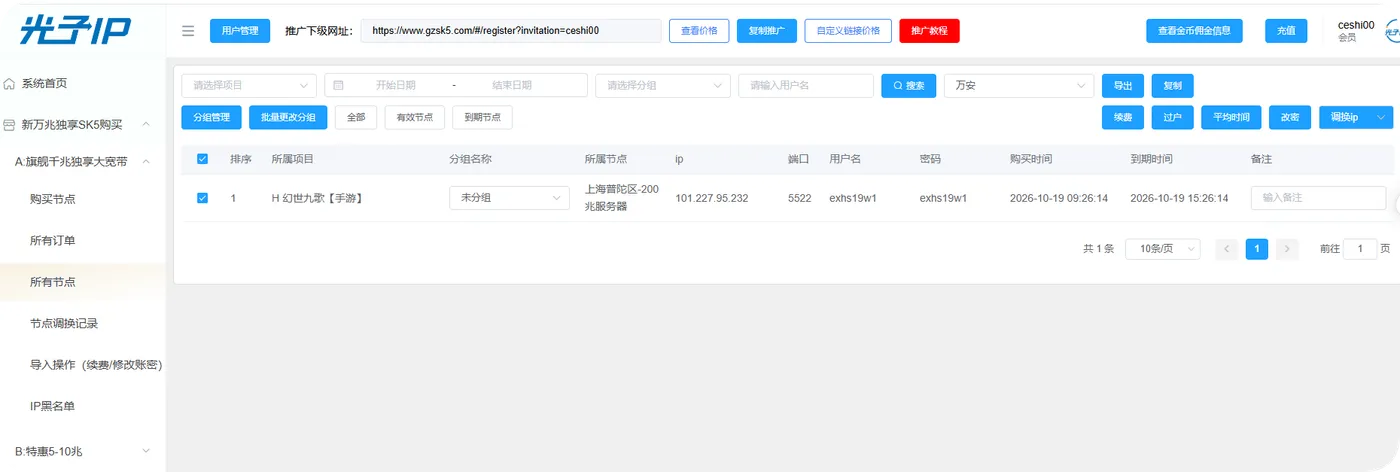Click the promotion URL field
The image size is (1400, 472).
pyautogui.click(x=511, y=31)
